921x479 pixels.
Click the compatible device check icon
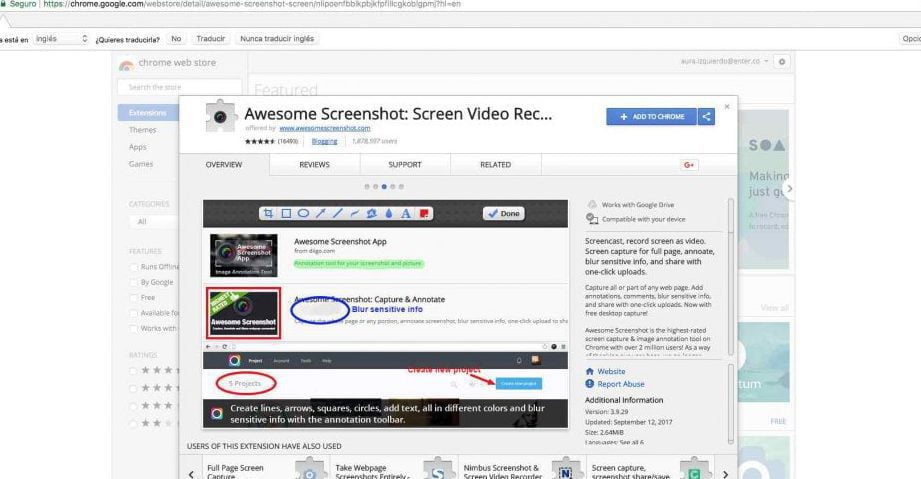[x=592, y=219]
